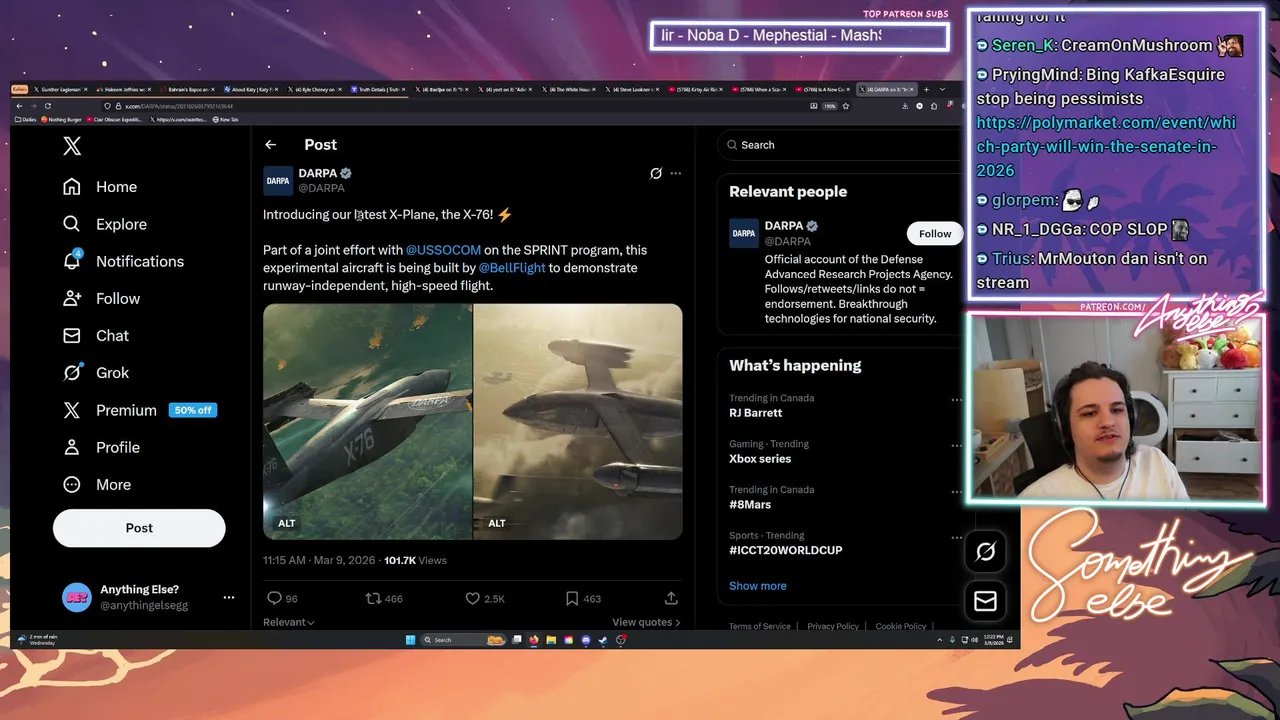Open Notifications in the sidebar
Image resolution: width=1280 pixels, height=720 pixels.
123,261
